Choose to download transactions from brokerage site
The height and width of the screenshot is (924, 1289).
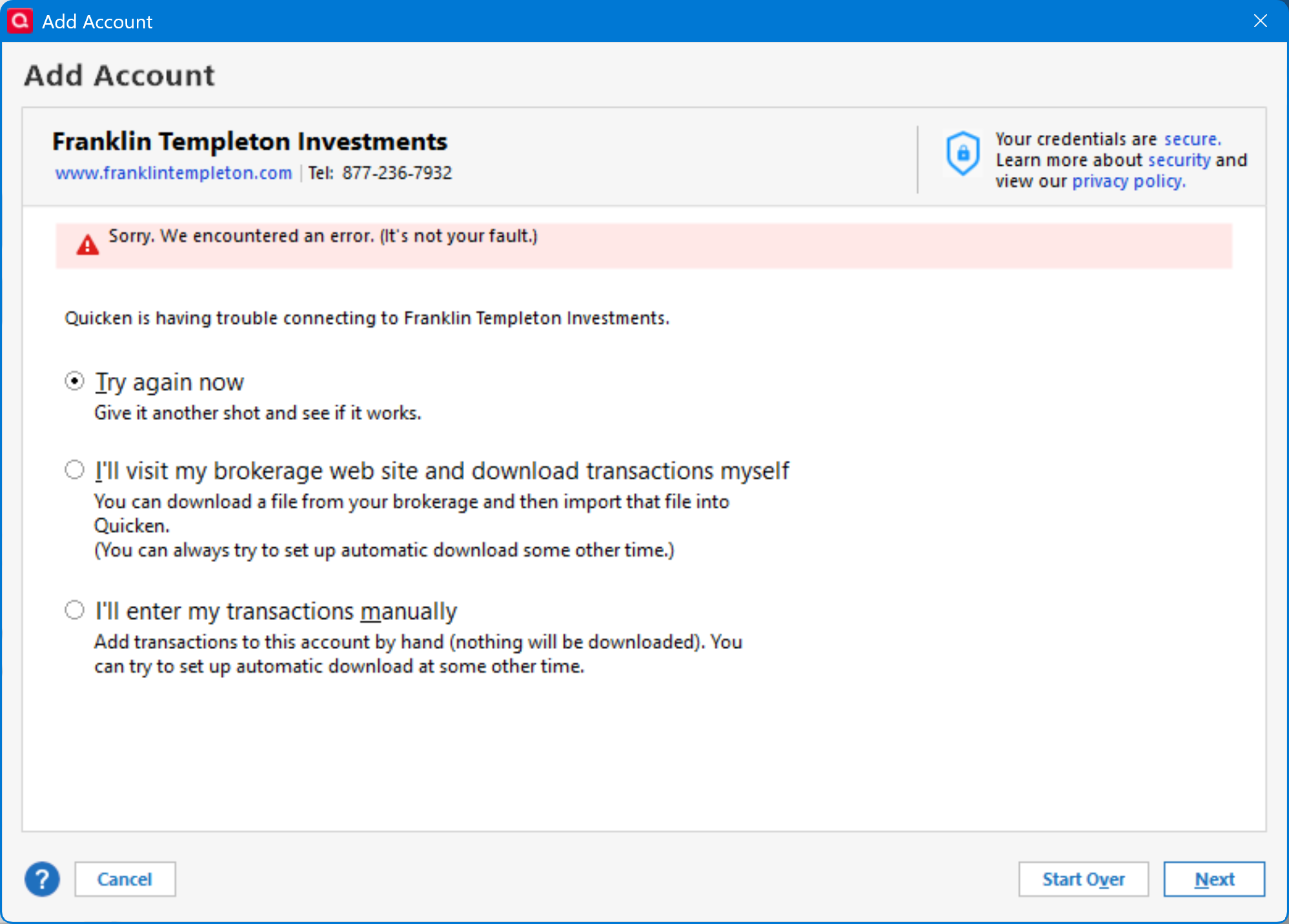pyautogui.click(x=74, y=470)
